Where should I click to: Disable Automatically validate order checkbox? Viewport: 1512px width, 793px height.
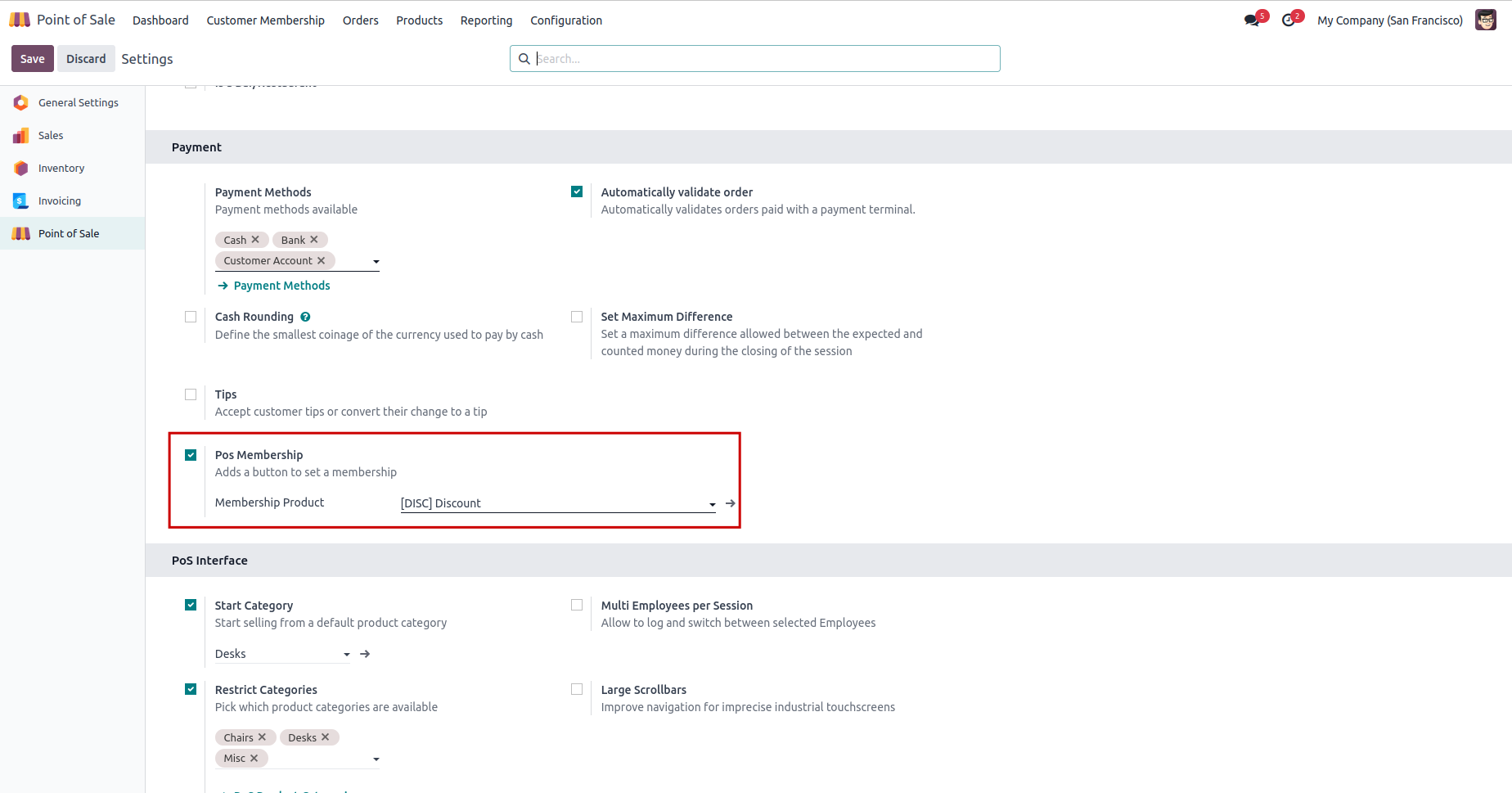pyautogui.click(x=577, y=191)
